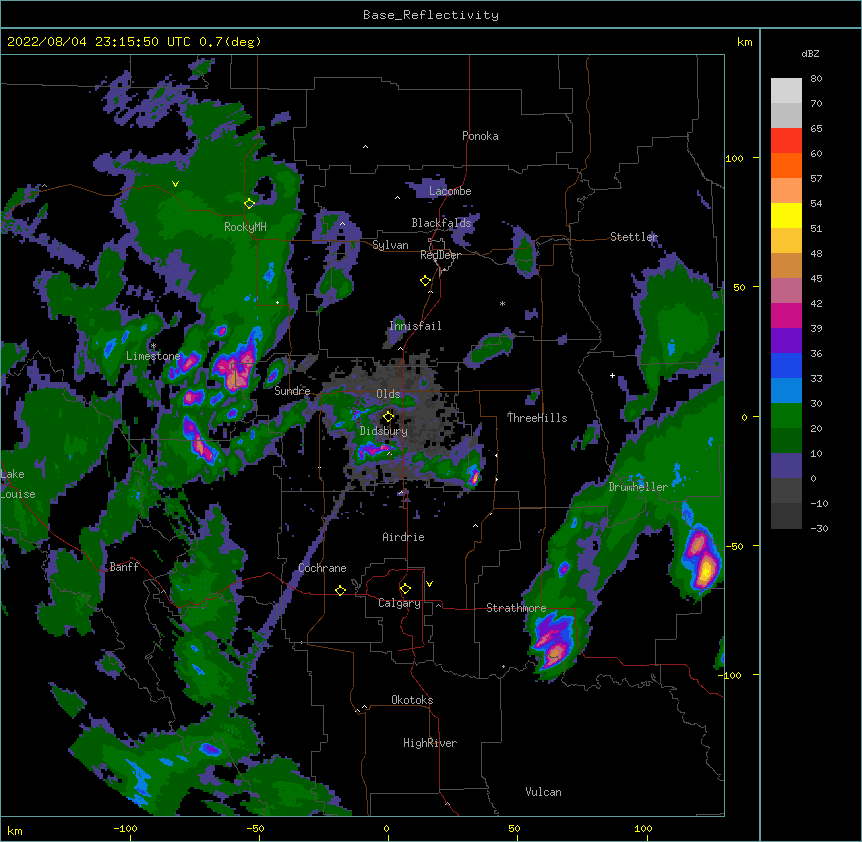Click the intense storm cell east of Drumheller

701,561
